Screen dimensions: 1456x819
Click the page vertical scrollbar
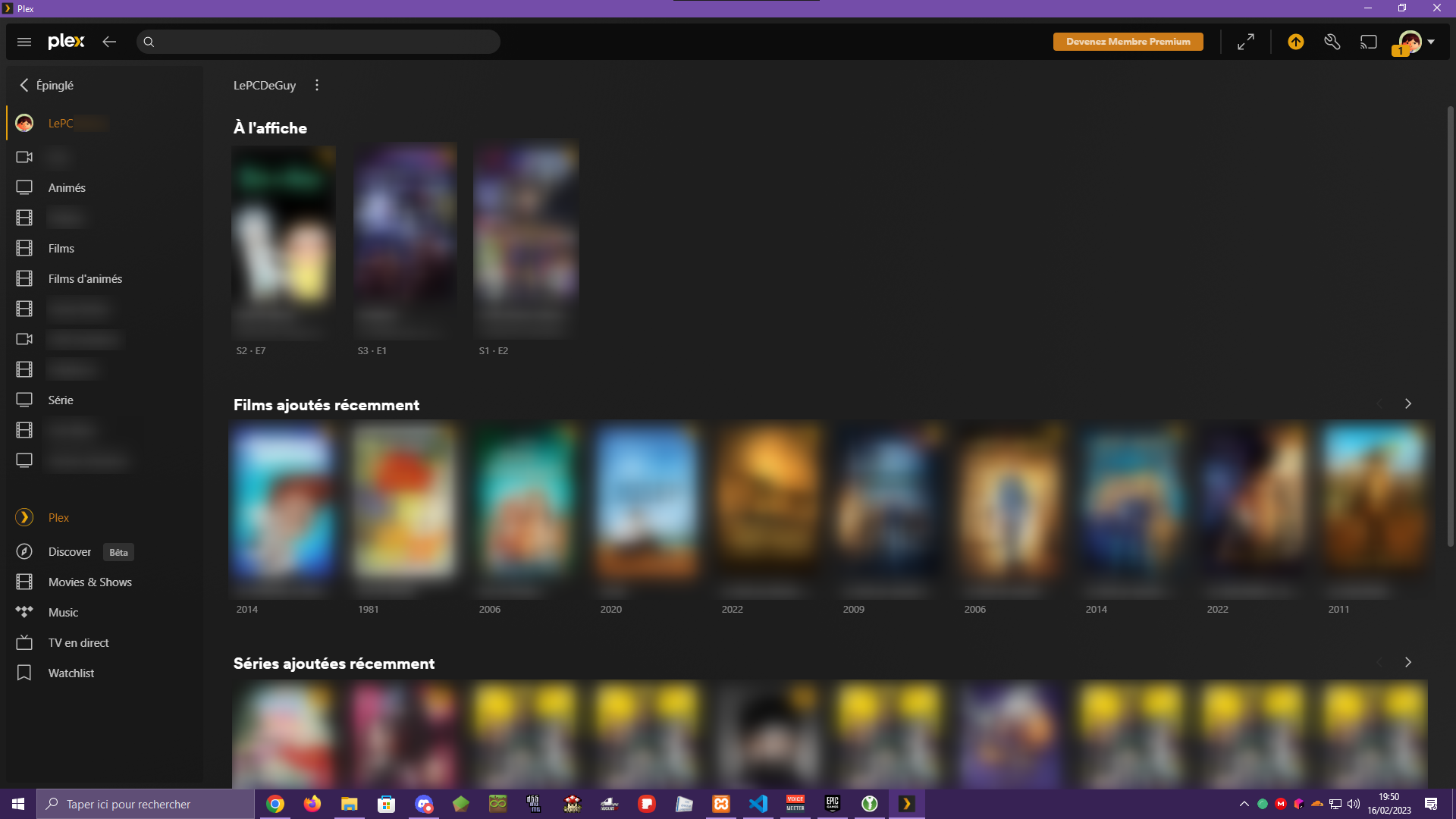1450,326
